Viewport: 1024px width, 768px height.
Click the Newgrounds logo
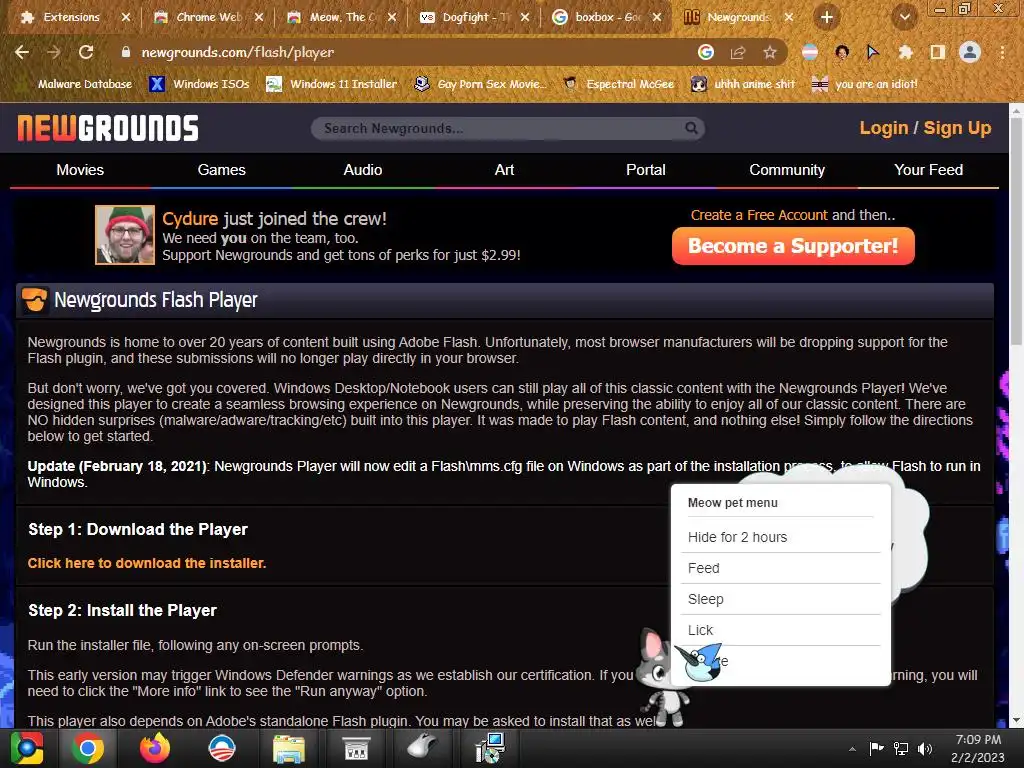pyautogui.click(x=108, y=128)
